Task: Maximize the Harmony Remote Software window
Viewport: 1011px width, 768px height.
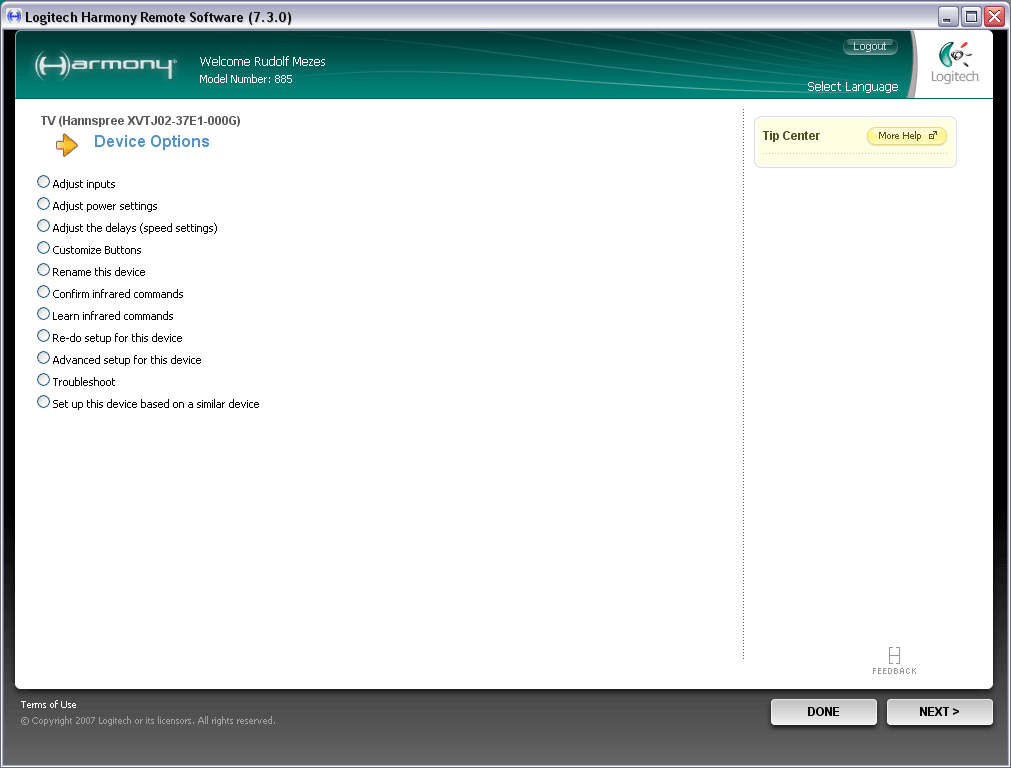Action: tap(971, 17)
